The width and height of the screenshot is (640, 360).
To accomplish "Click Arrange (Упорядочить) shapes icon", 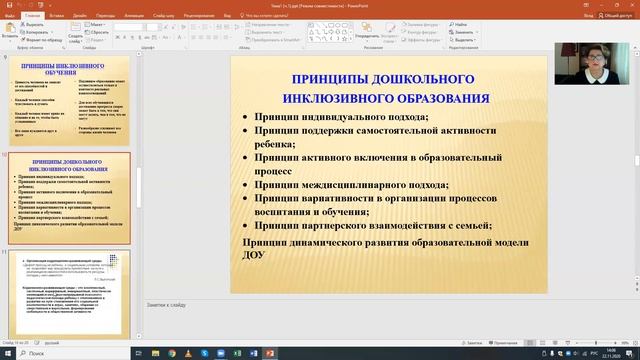I will point(367,28).
